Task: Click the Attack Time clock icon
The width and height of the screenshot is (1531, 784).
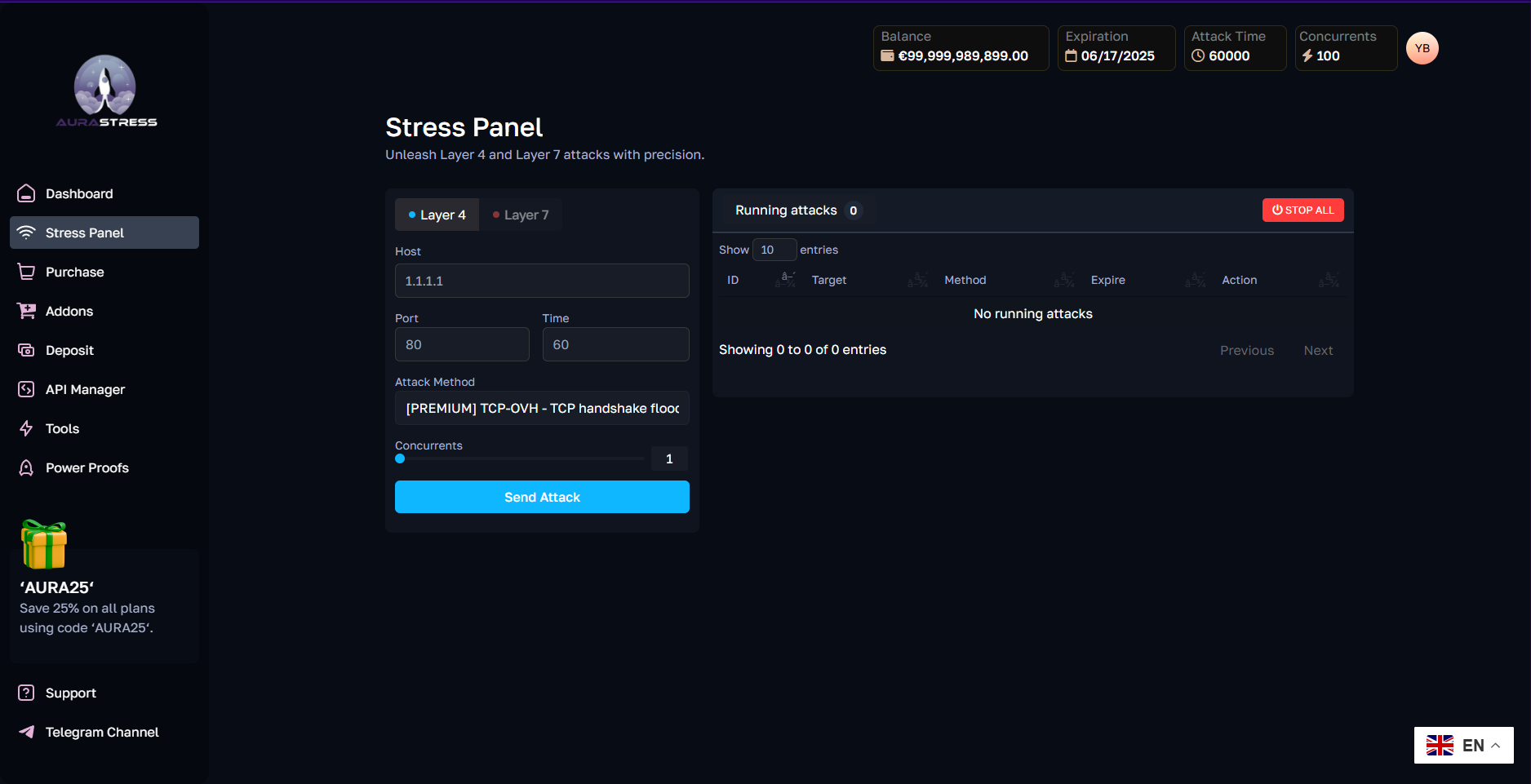Action: (1198, 55)
